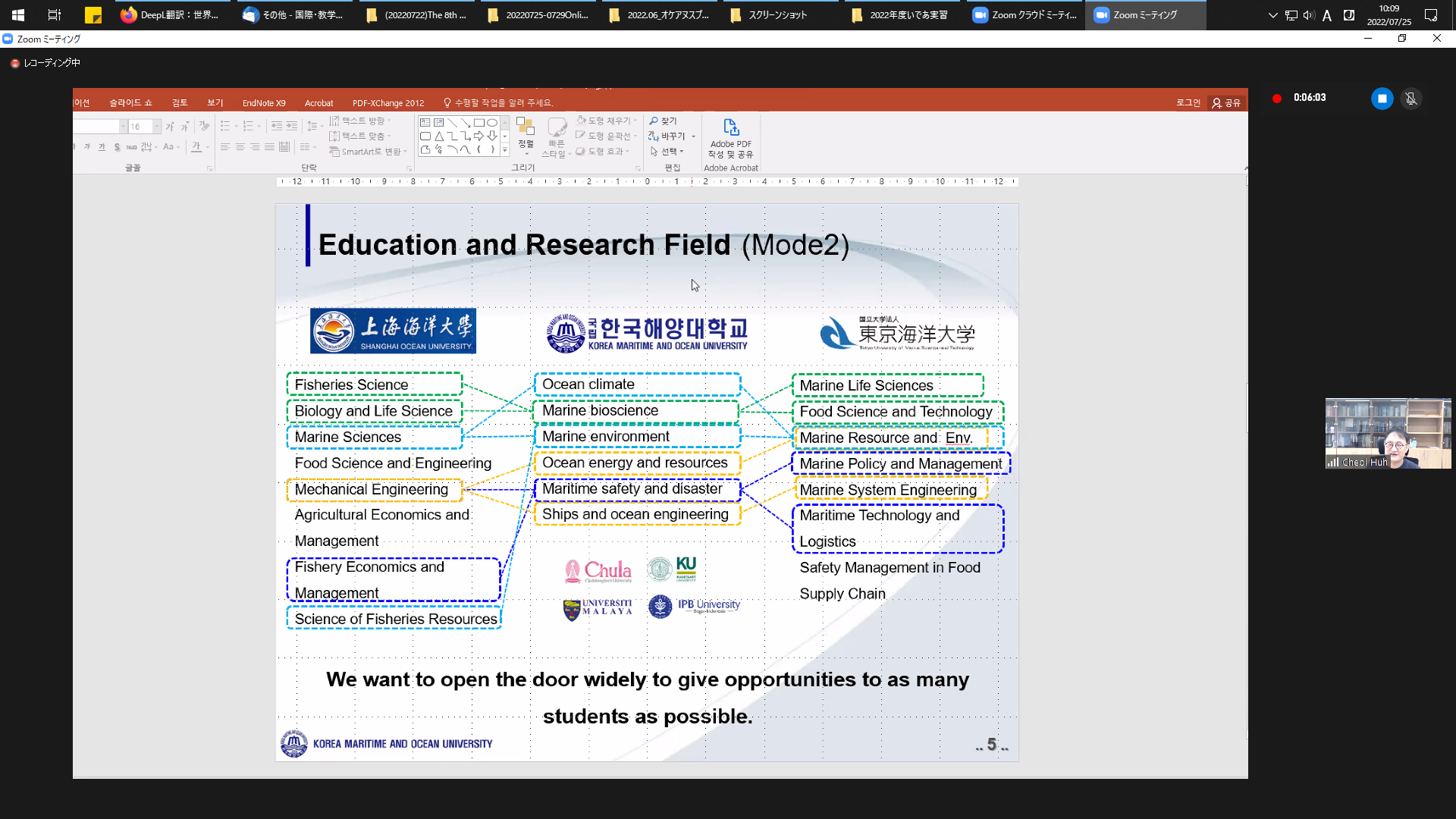Viewport: 1456px width, 819px height.
Task: Choose the triangle shape in gallery
Action: pos(438,136)
